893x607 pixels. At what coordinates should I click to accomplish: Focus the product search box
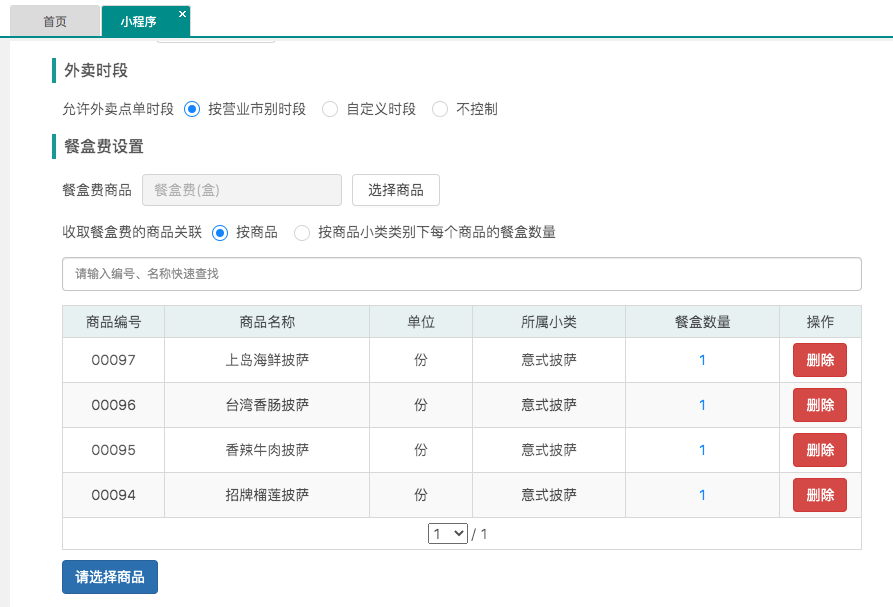tap(461, 273)
